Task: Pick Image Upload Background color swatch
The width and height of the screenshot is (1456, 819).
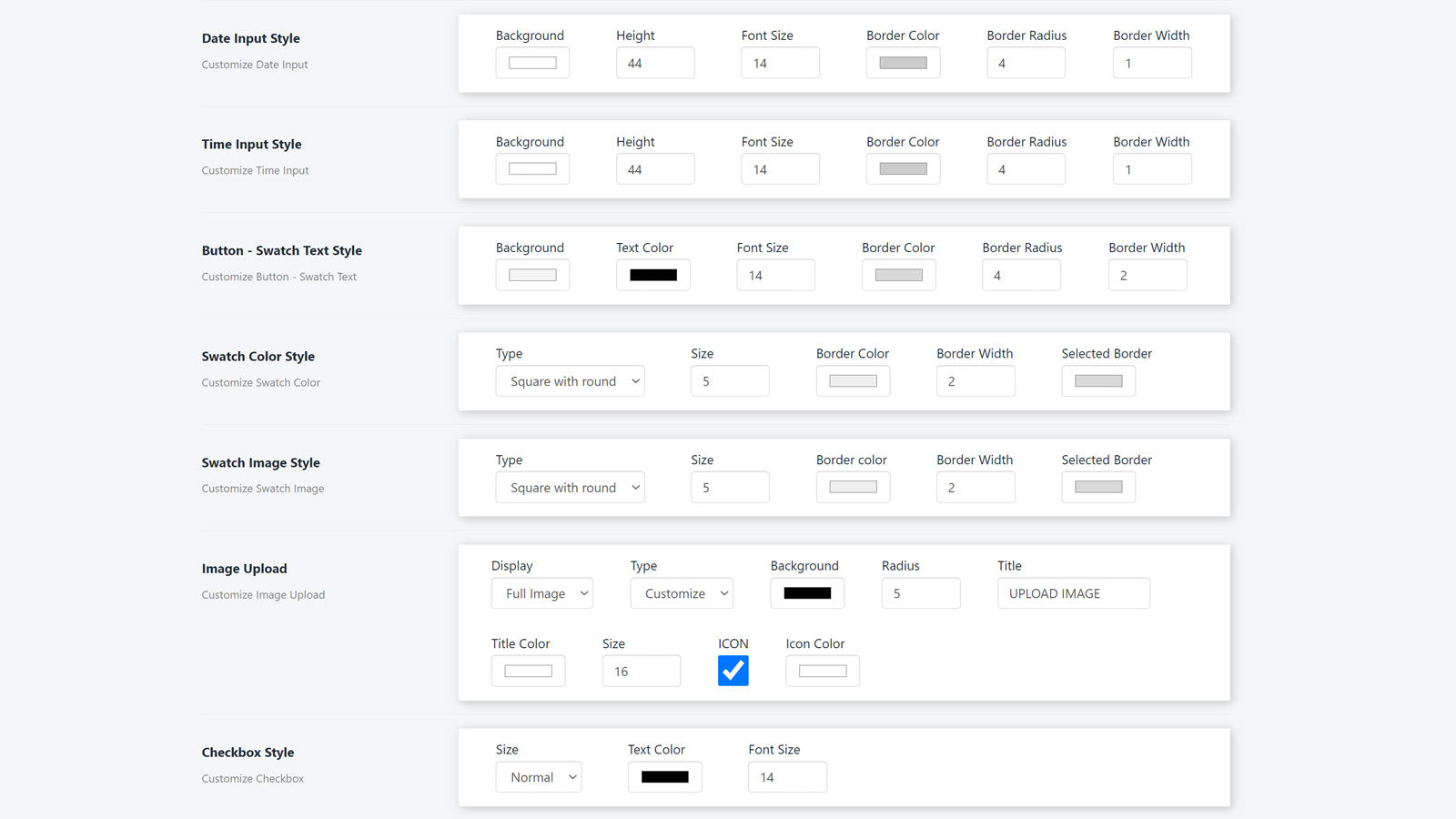Action: coord(807,593)
